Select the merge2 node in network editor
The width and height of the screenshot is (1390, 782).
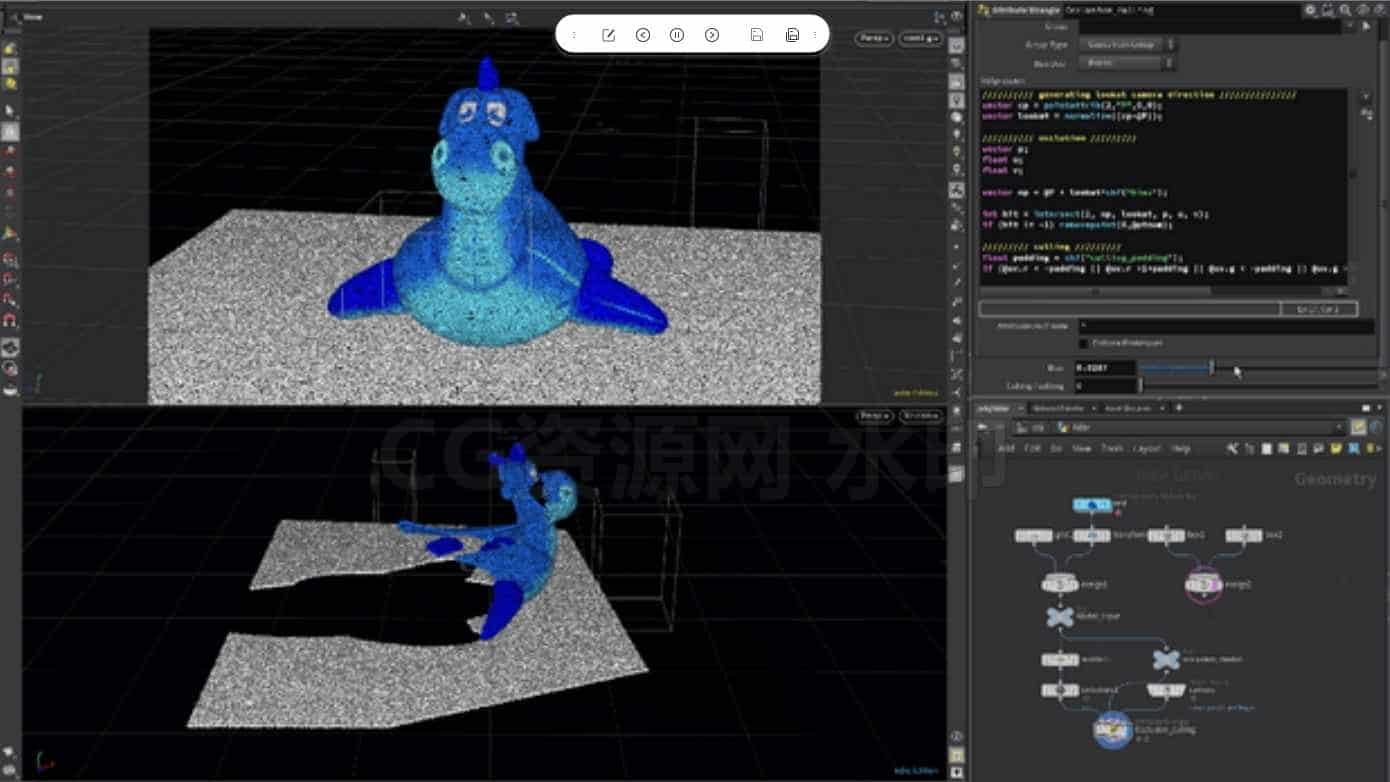(1203, 584)
